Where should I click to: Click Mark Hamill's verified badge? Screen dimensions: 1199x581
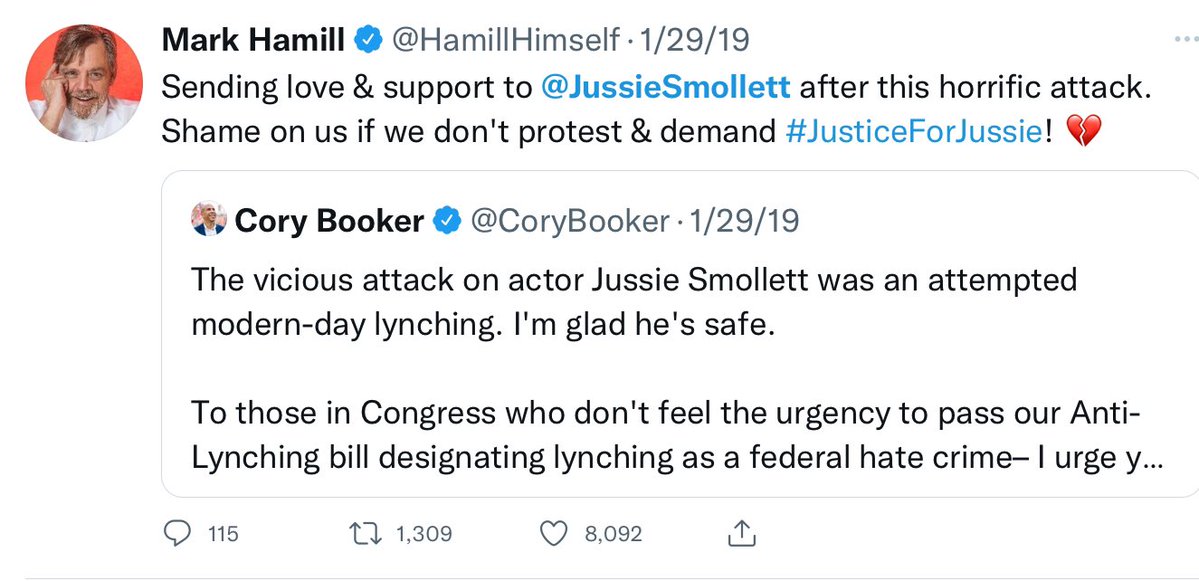click(369, 41)
